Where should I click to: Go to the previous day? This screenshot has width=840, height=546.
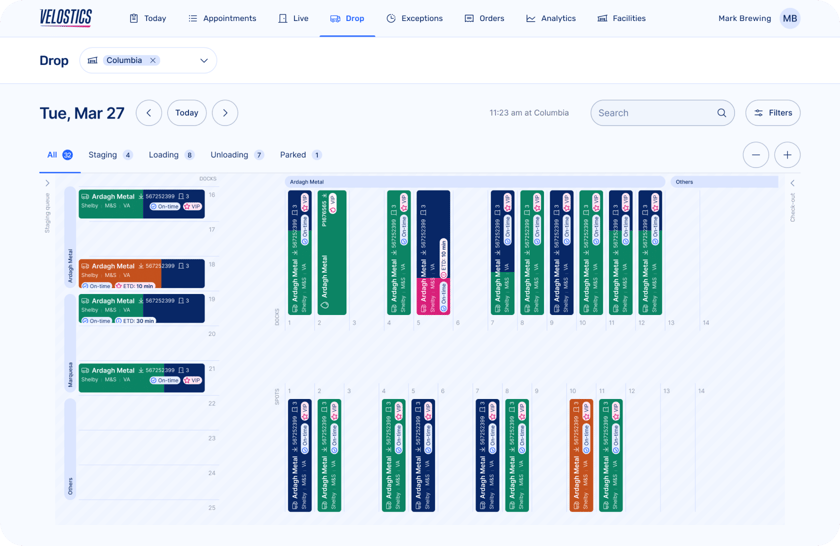149,113
